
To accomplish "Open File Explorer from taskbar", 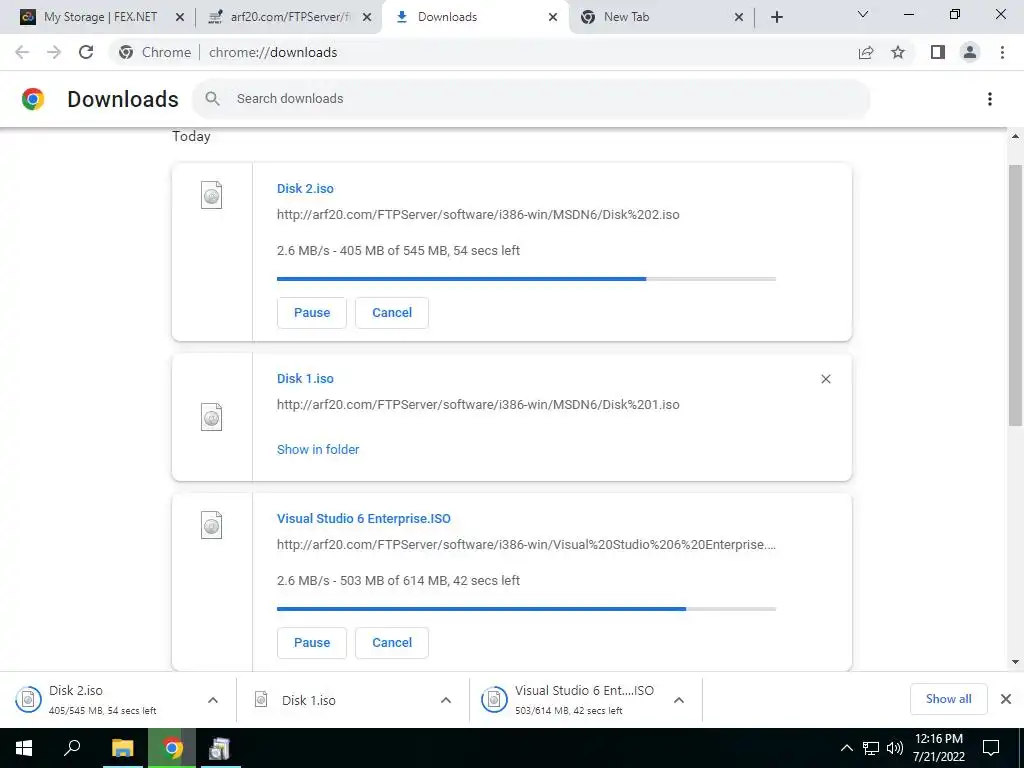I will [122, 748].
